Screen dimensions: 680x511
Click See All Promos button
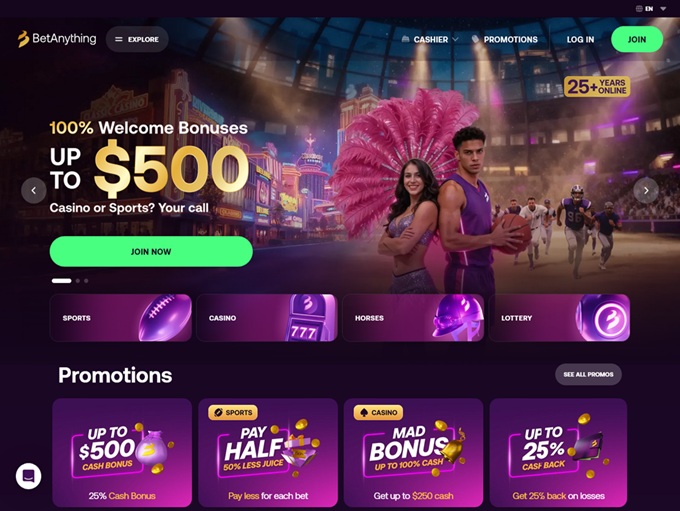588,374
